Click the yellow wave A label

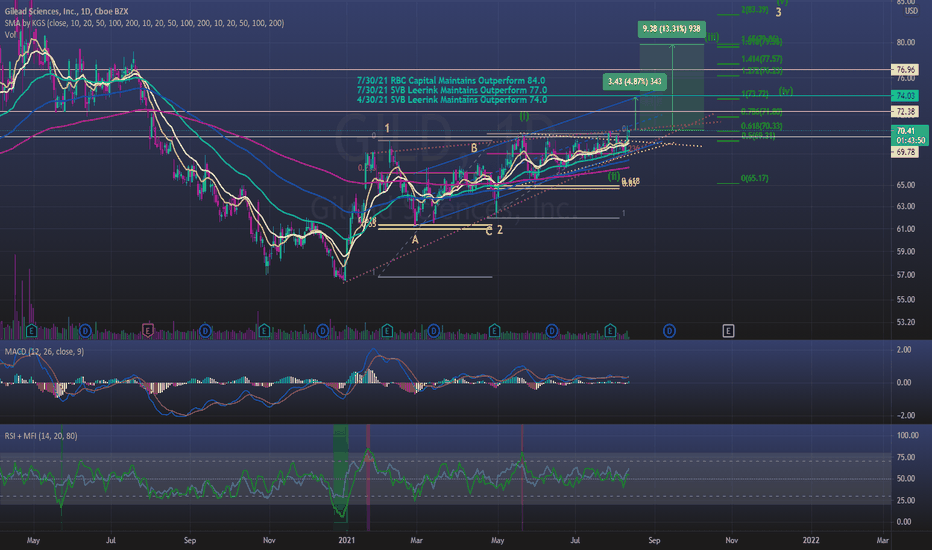415,240
